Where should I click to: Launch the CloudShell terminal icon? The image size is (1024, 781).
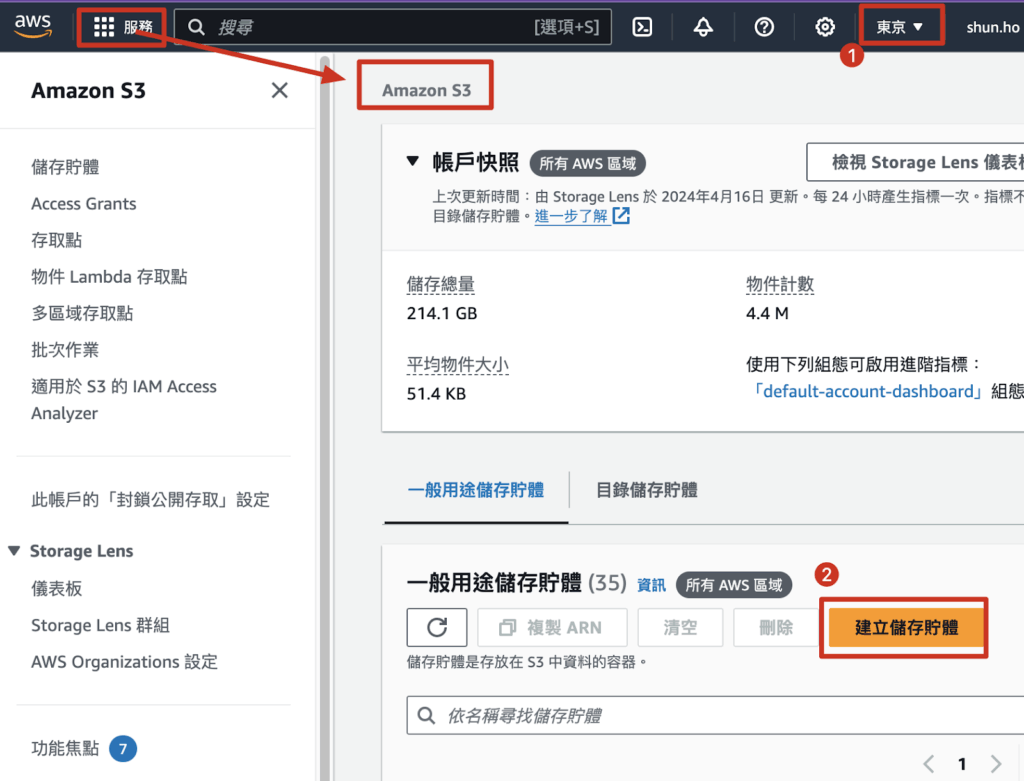pos(643,27)
